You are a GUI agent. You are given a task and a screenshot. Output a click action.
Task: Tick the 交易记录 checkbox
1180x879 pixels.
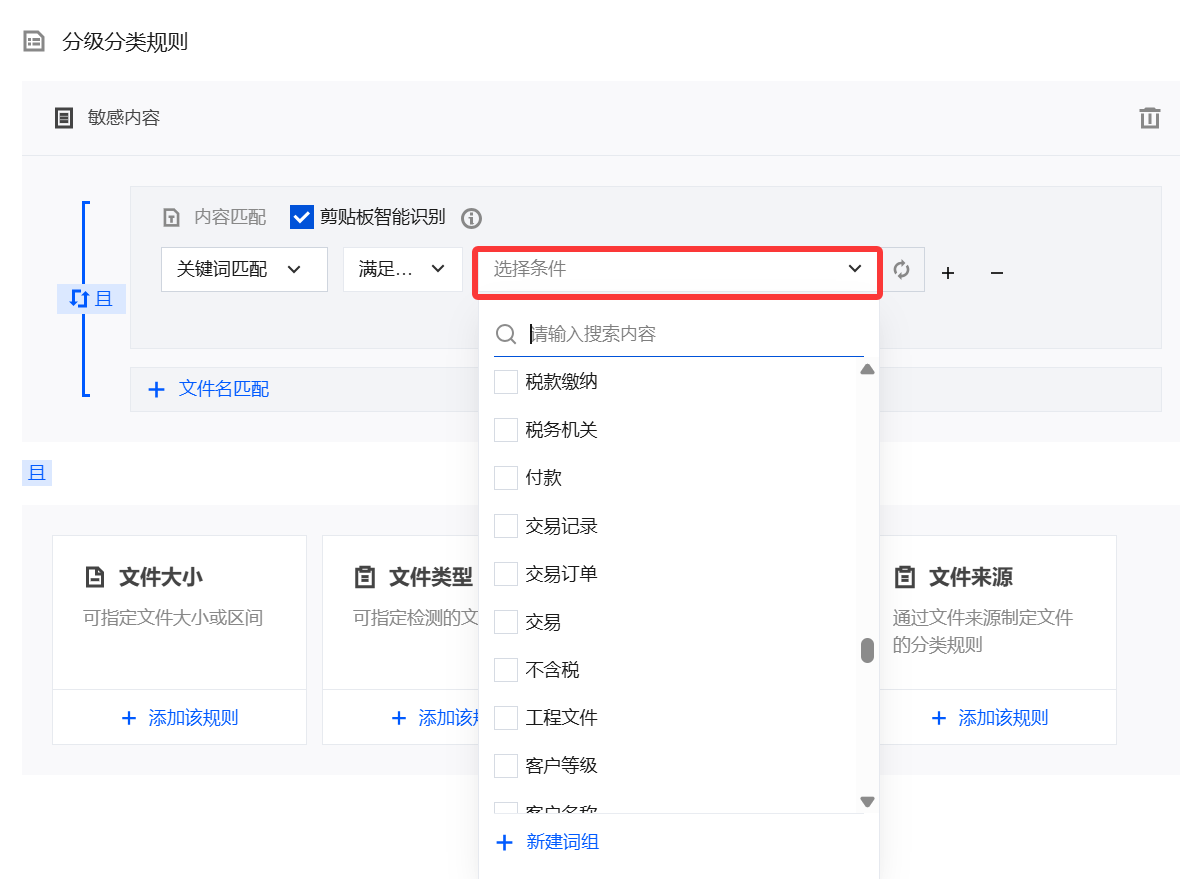tap(506, 526)
